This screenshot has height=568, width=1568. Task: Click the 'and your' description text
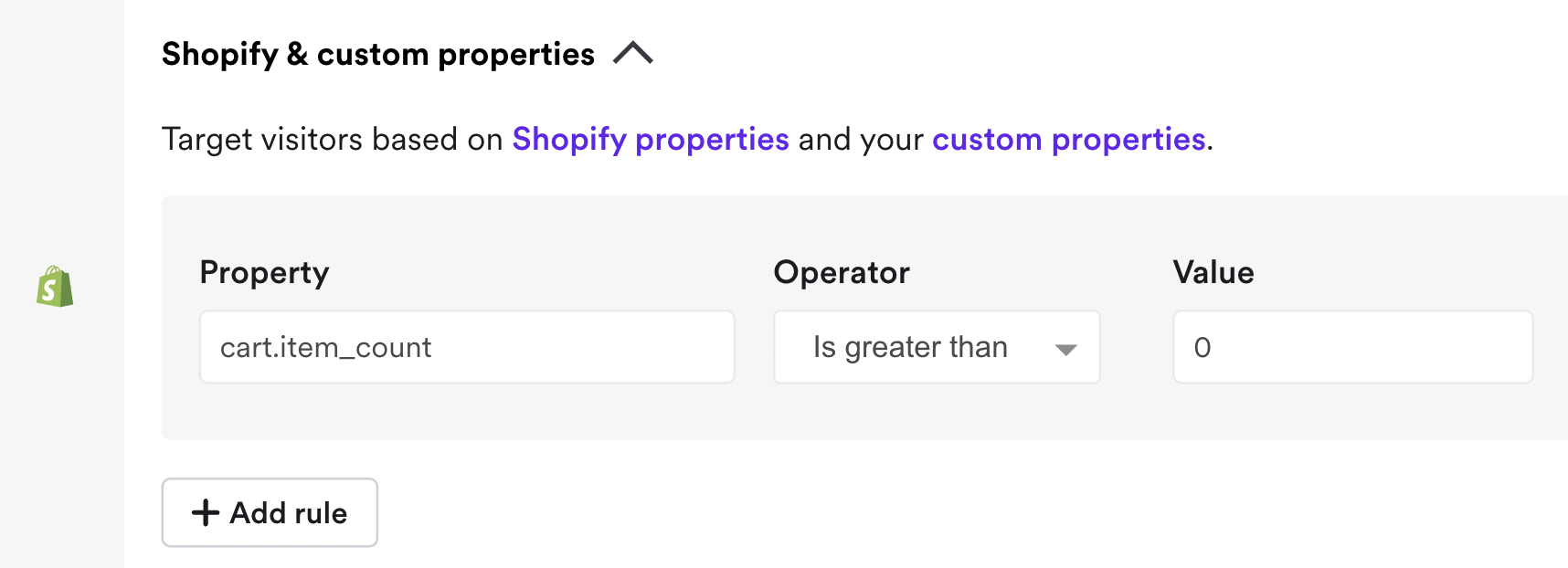[860, 140]
